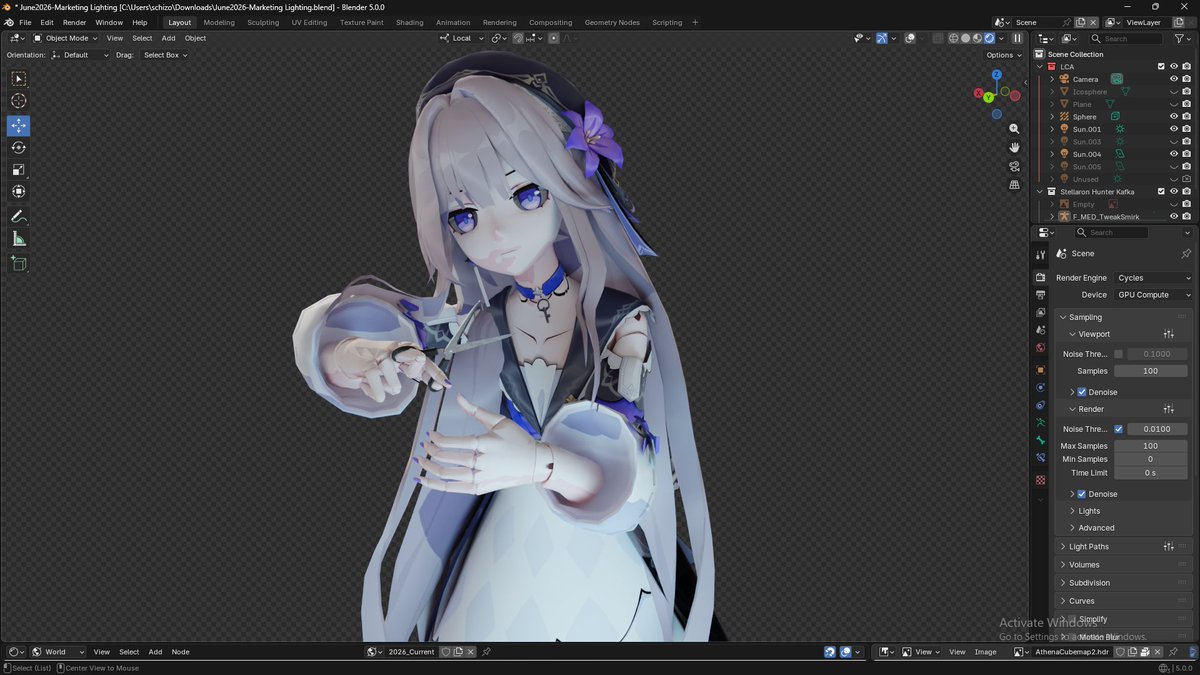1200x675 pixels.
Task: Click the Pan view hand icon
Action: pyautogui.click(x=1014, y=148)
